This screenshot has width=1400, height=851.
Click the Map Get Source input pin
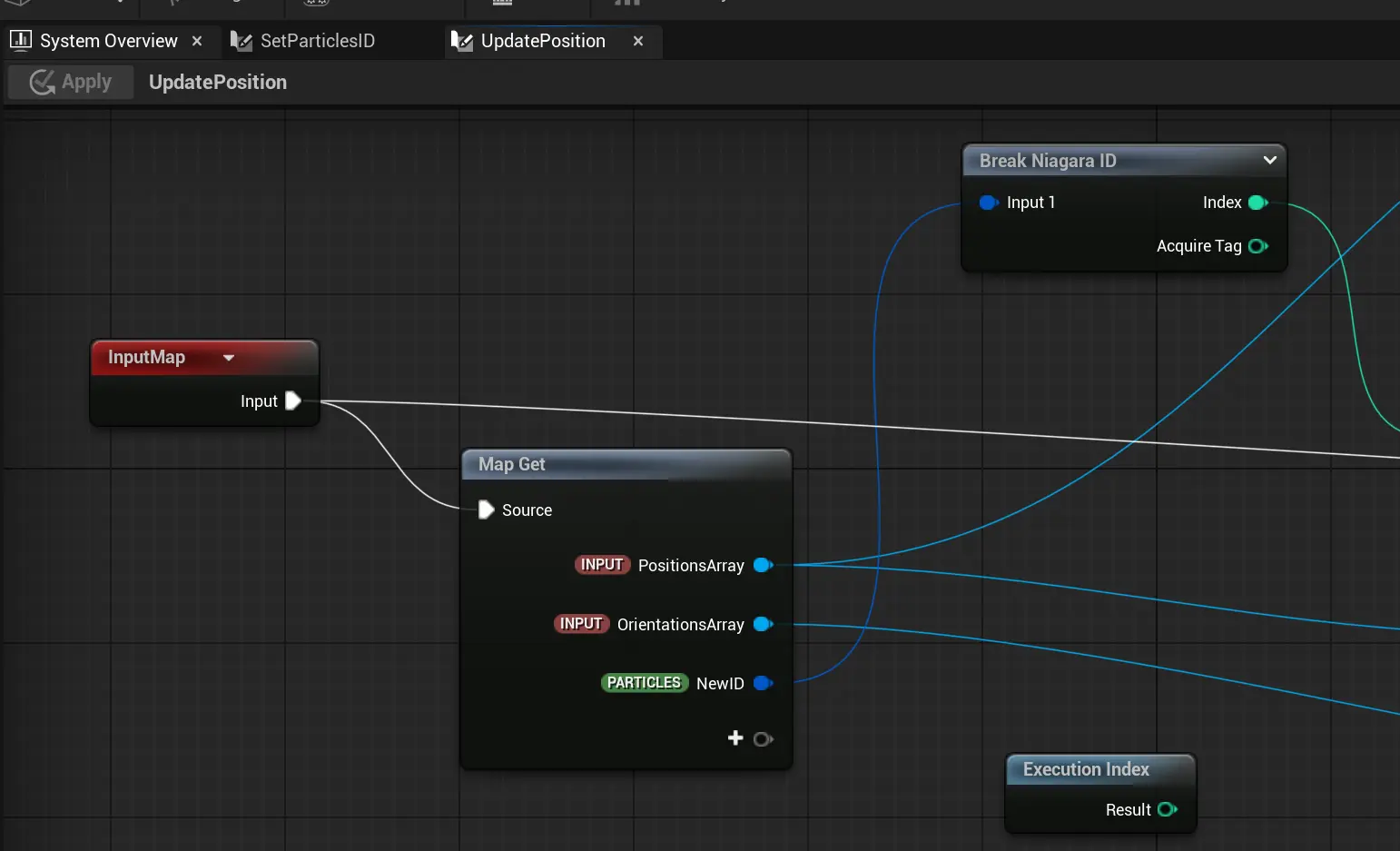[x=486, y=510]
